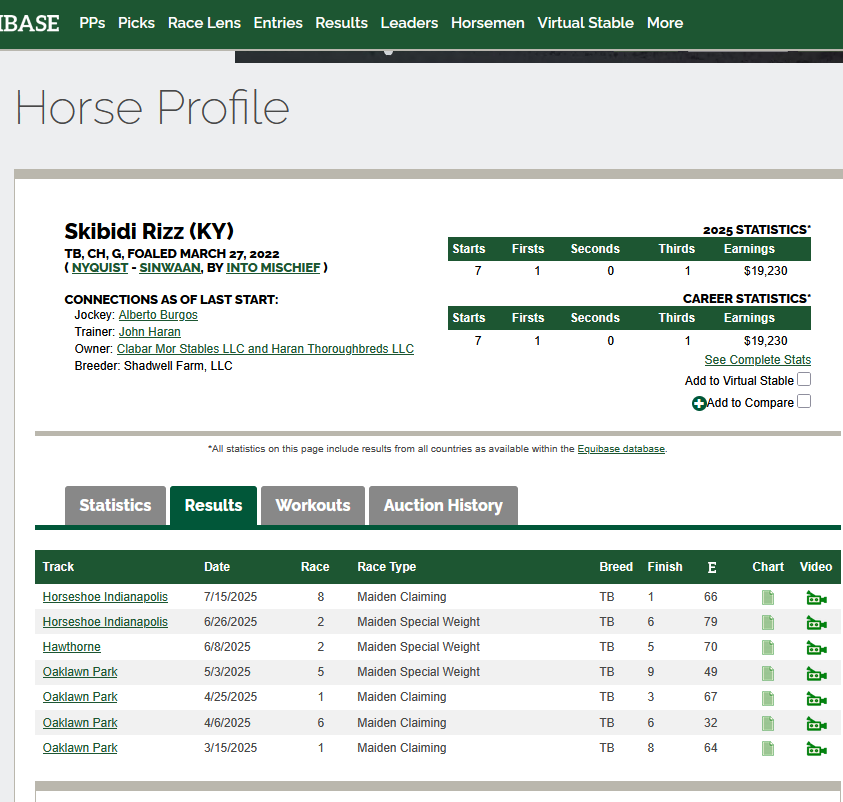Viewport: 843px width, 802px height.
Task: Play video of 5/3/2025 Oaklawn Park race
Action: click(816, 673)
